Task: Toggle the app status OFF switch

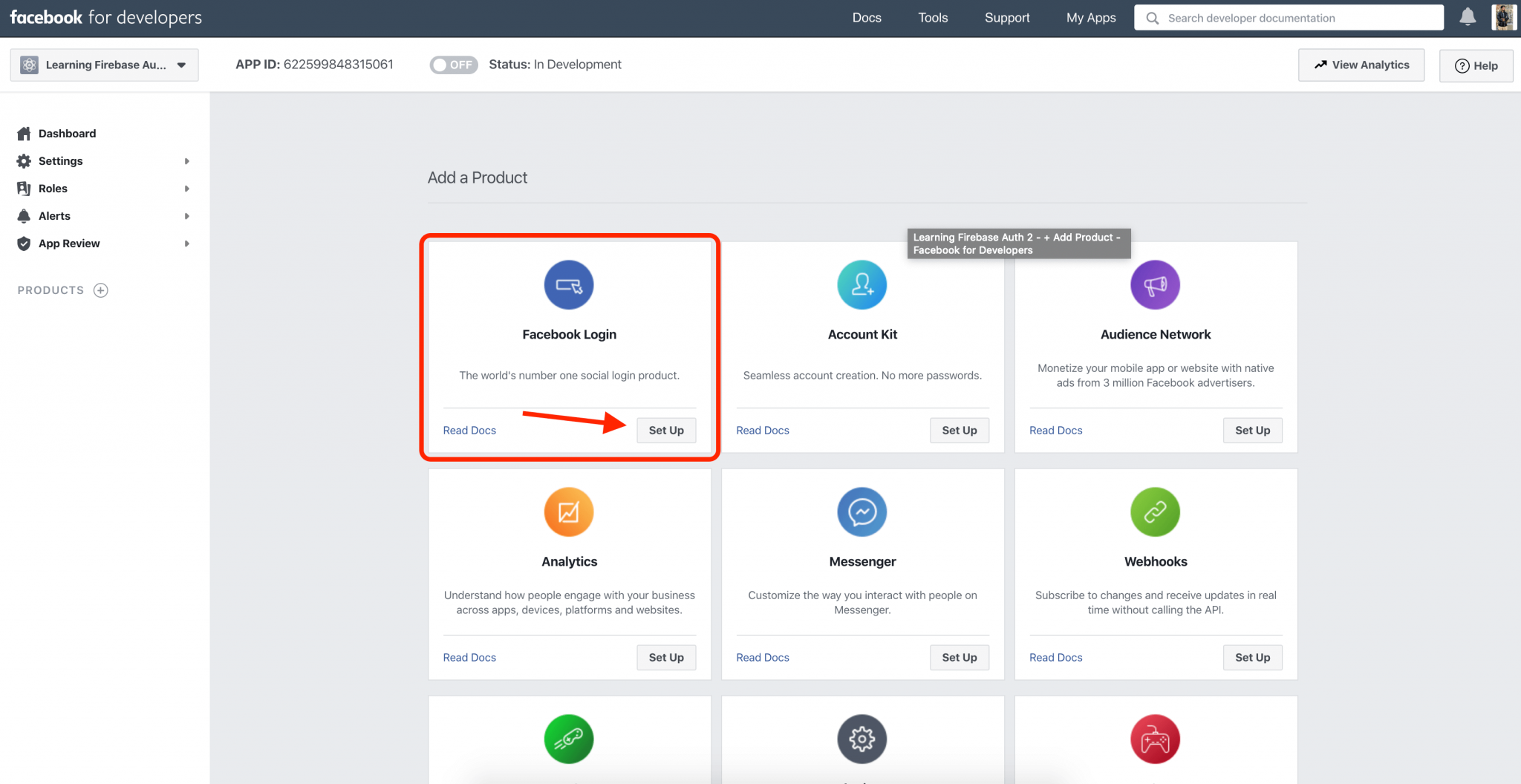Action: pyautogui.click(x=453, y=65)
